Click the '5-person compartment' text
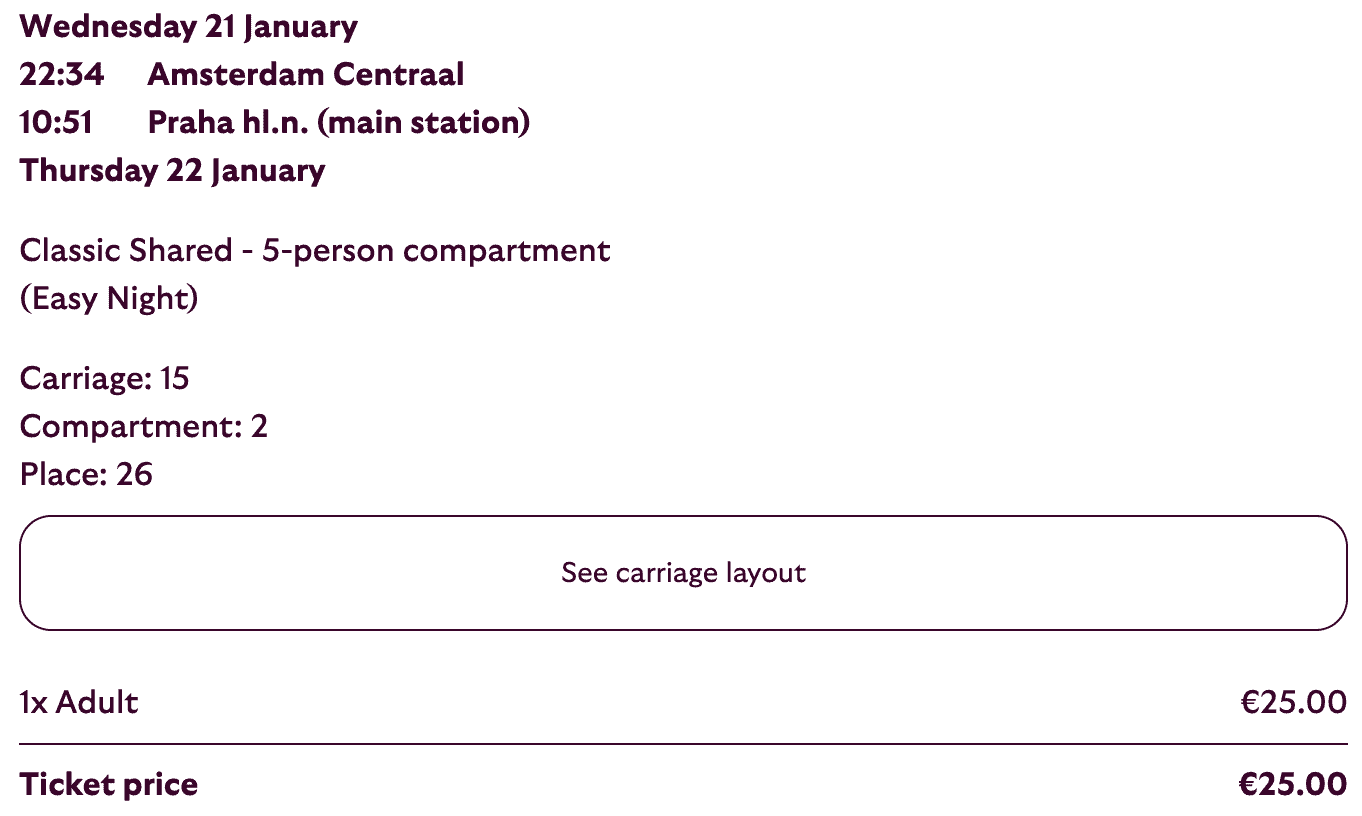1362x816 pixels. click(x=436, y=250)
